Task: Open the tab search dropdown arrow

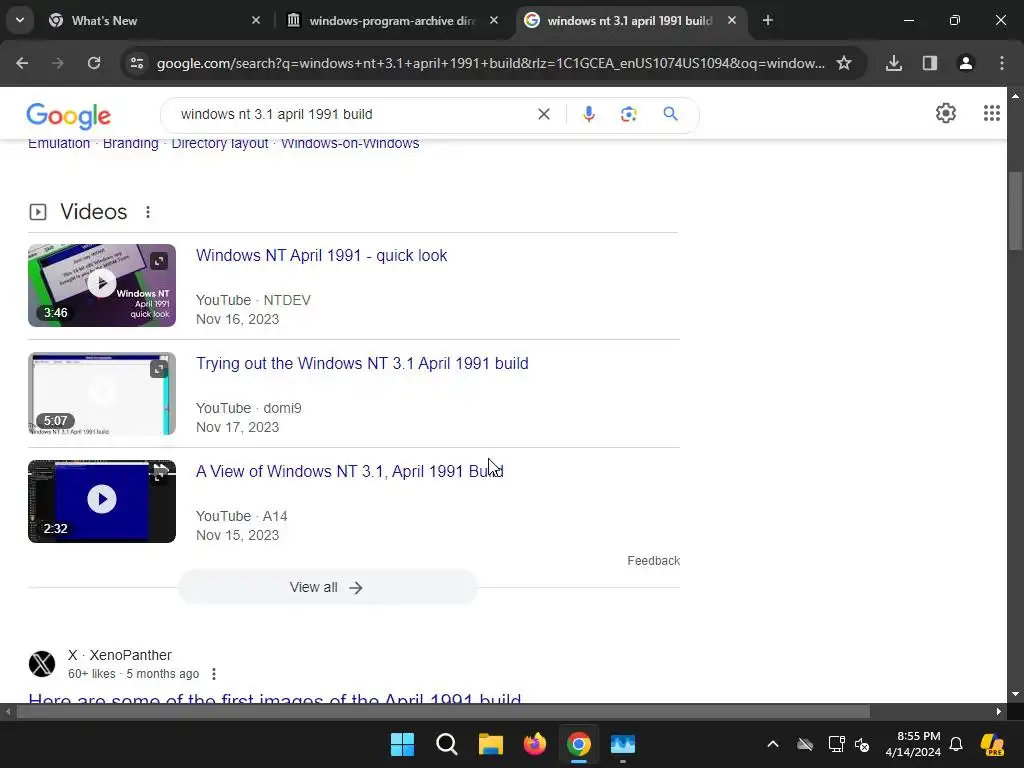Action: (20, 20)
